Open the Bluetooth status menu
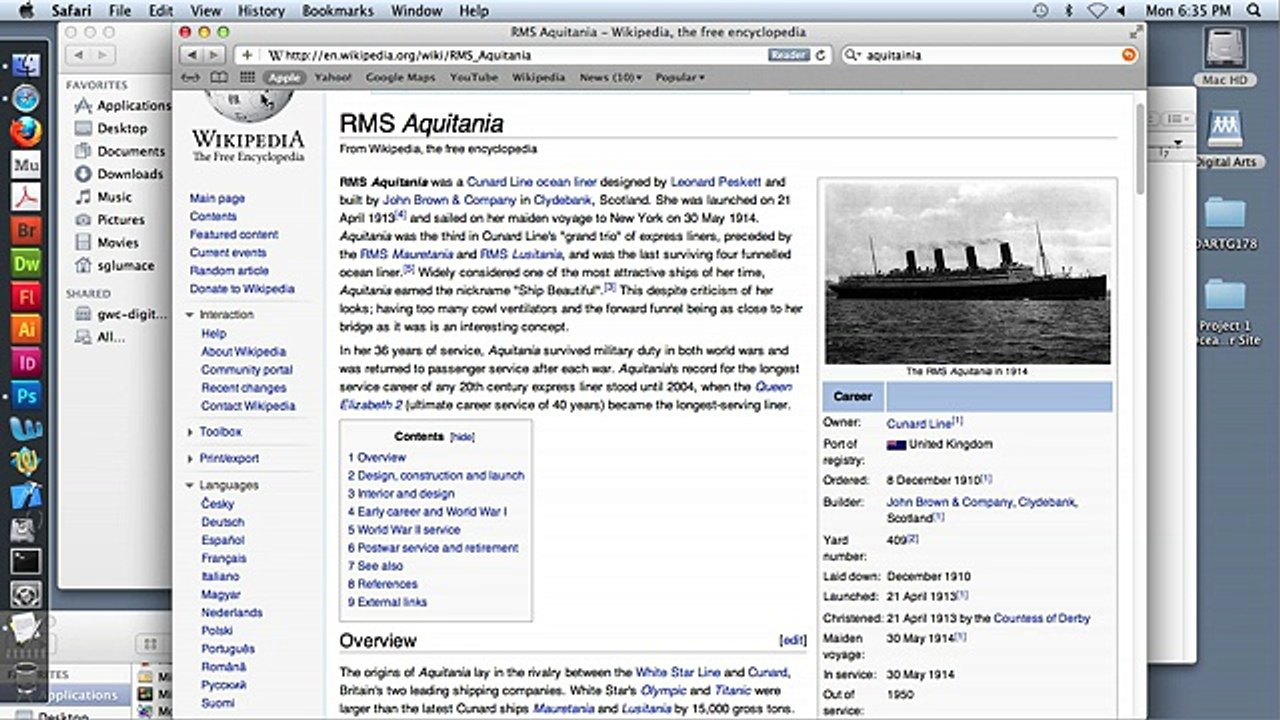1280x720 pixels. click(1068, 11)
